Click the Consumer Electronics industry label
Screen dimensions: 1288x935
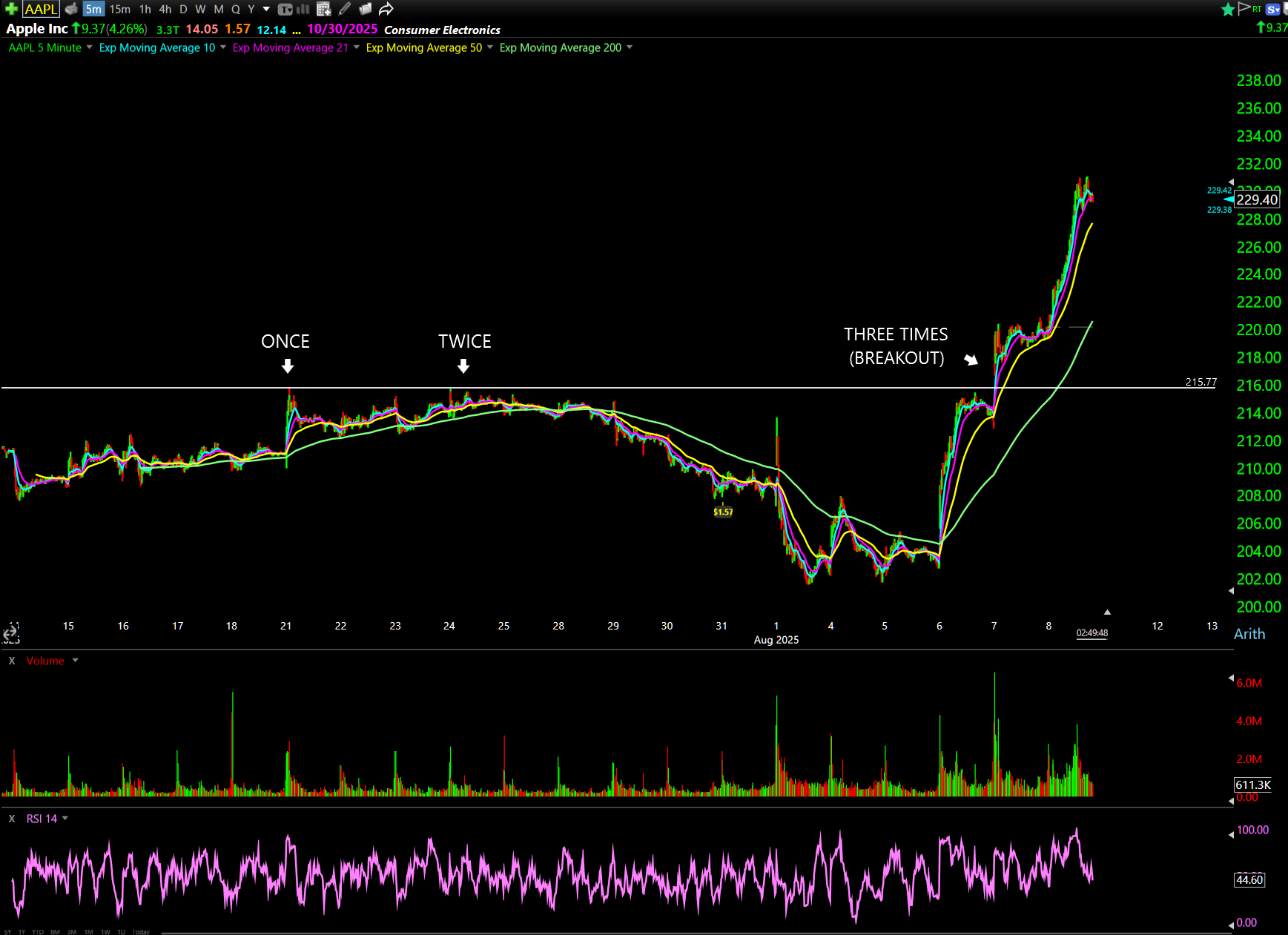(442, 30)
